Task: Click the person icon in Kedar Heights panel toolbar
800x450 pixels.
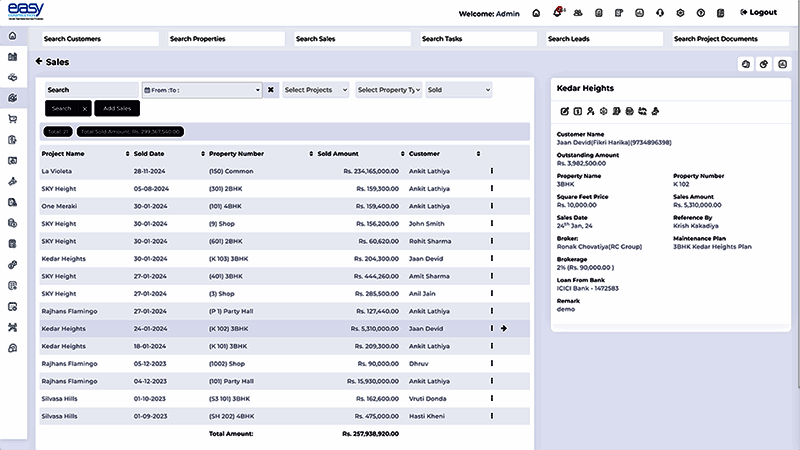Action: (590, 111)
